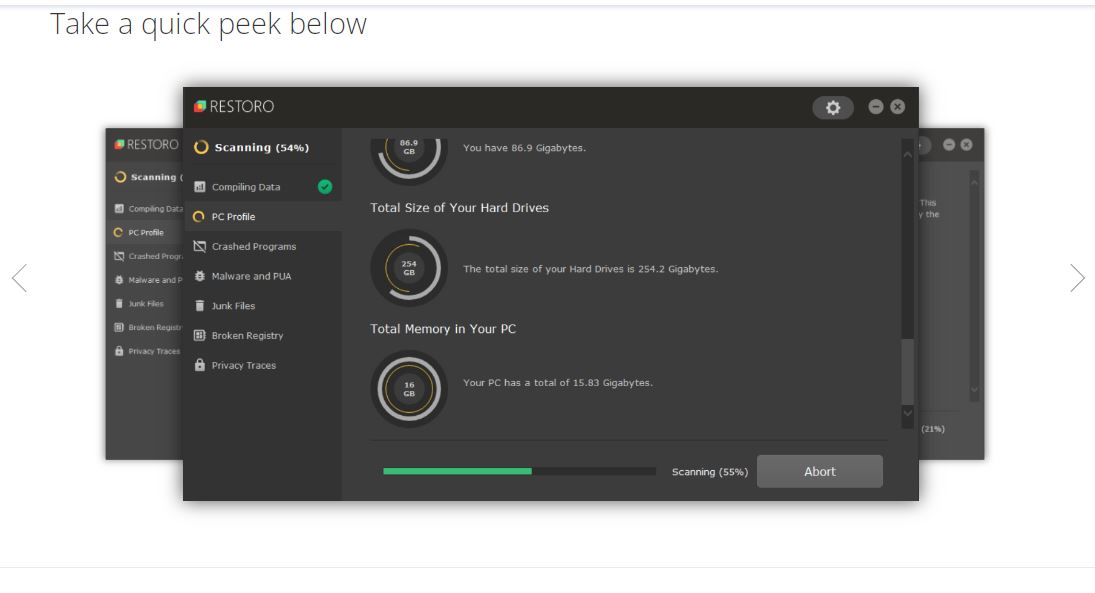Click the Broken Registry icon
1095x593 pixels.
pos(200,335)
